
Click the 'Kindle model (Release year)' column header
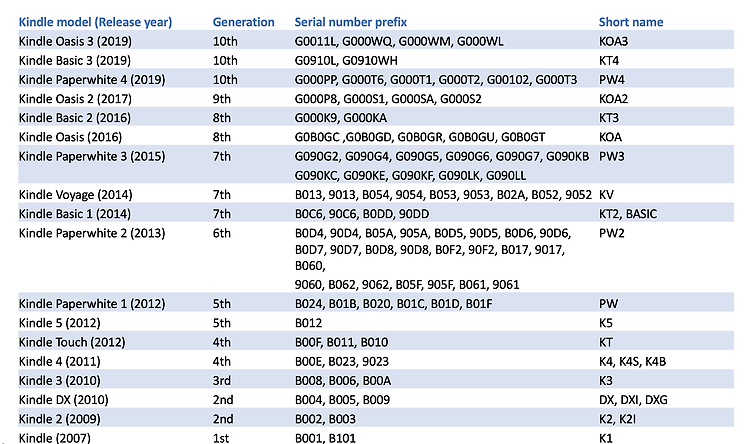click(x=95, y=22)
